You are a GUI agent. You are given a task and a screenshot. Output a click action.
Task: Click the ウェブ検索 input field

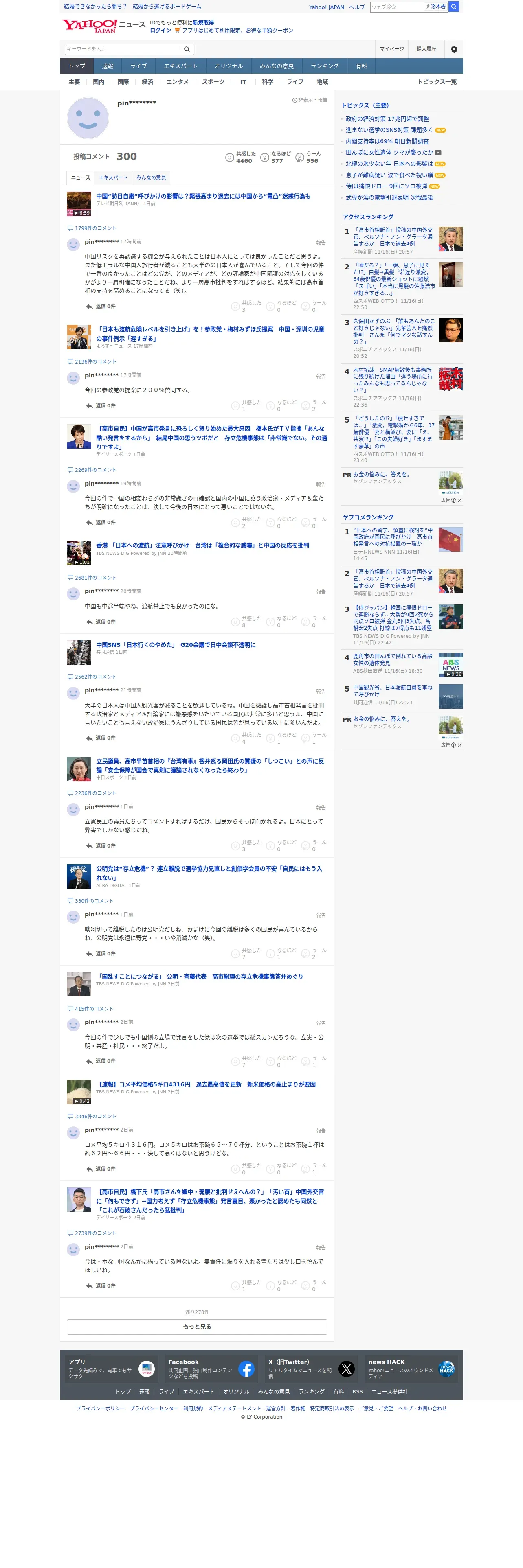[x=396, y=7]
